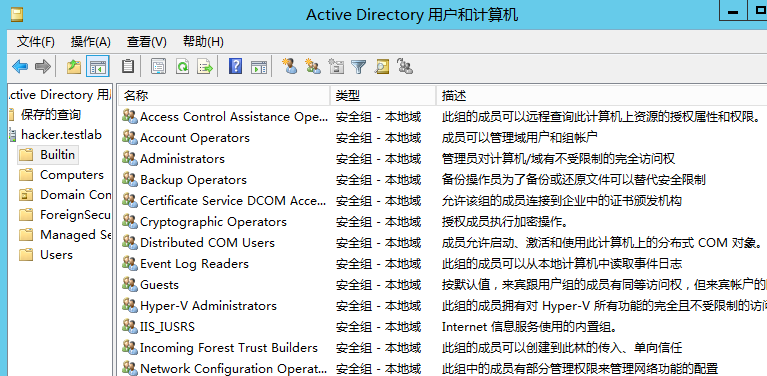Toggle the show/hide action pane icon
767x376 pixels.
pyautogui.click(x=259, y=66)
